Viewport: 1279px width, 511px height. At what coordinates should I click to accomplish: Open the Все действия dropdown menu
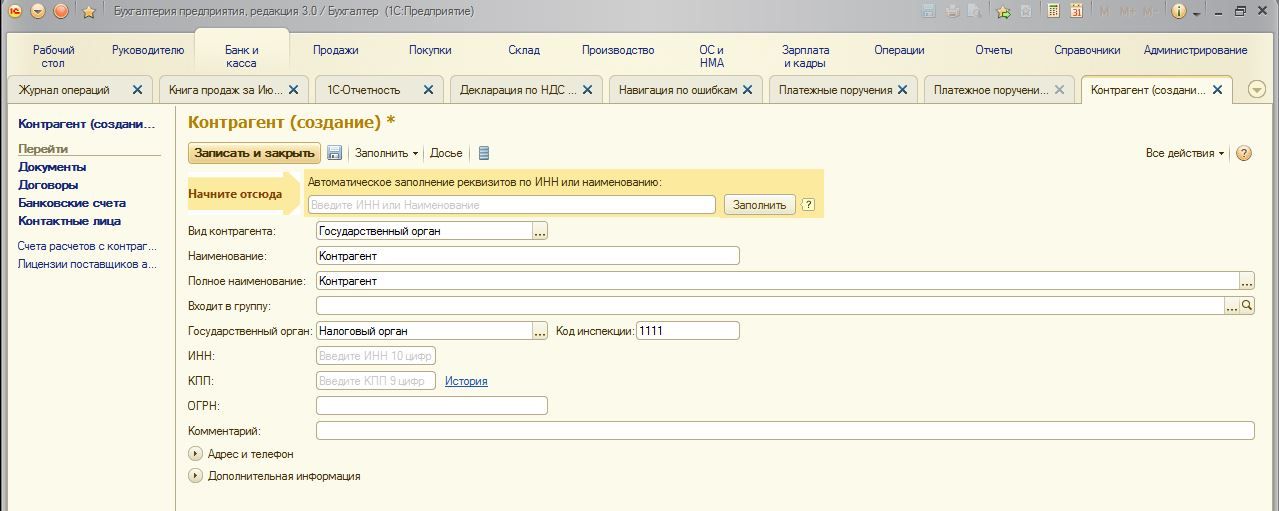click(x=1185, y=153)
